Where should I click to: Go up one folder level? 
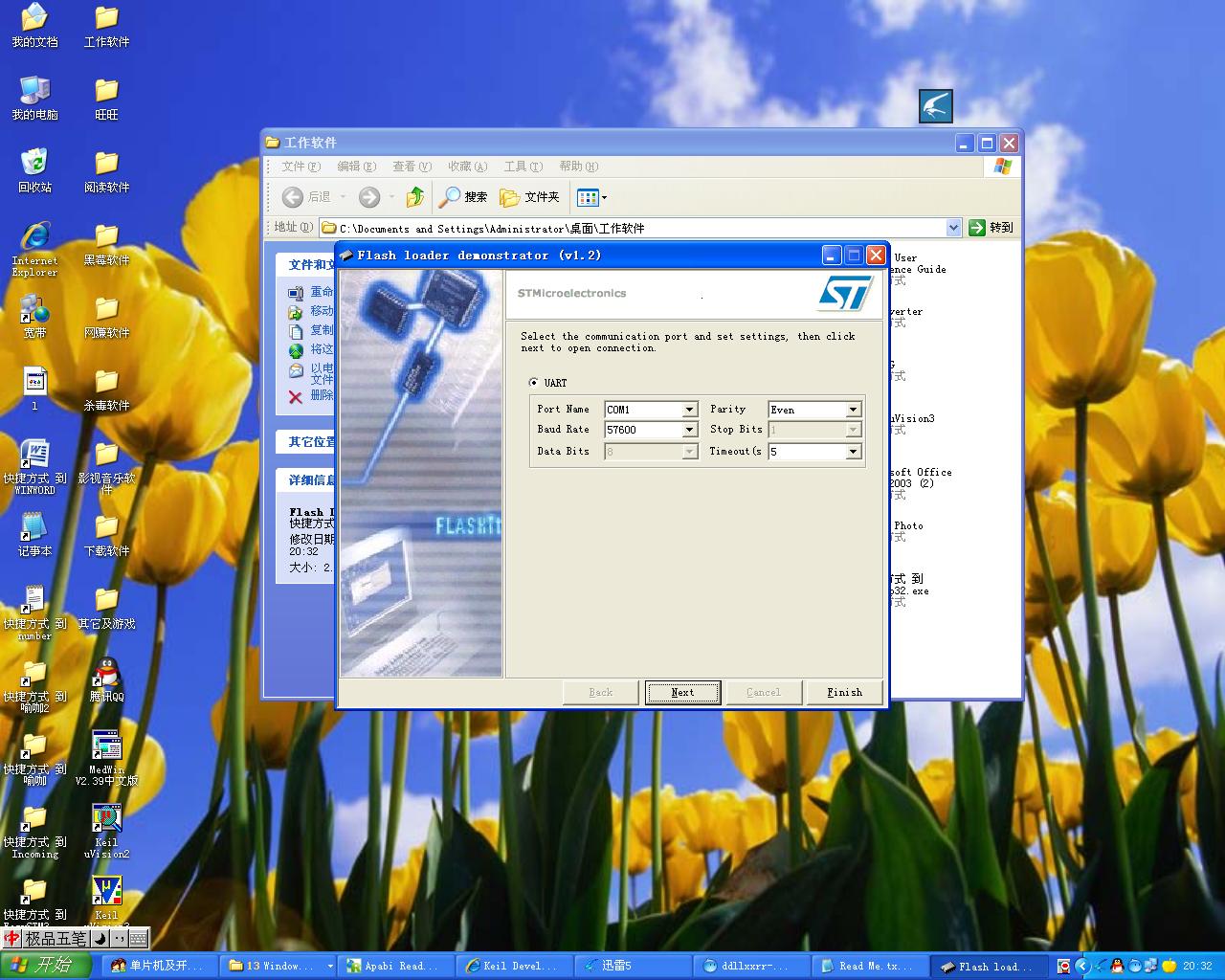pos(415,197)
